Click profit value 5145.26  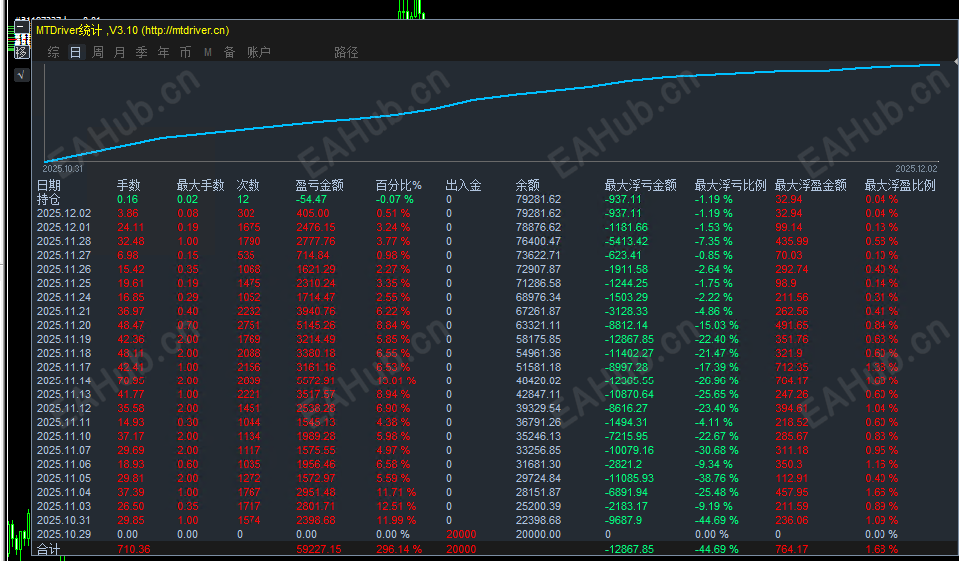tap(316, 325)
